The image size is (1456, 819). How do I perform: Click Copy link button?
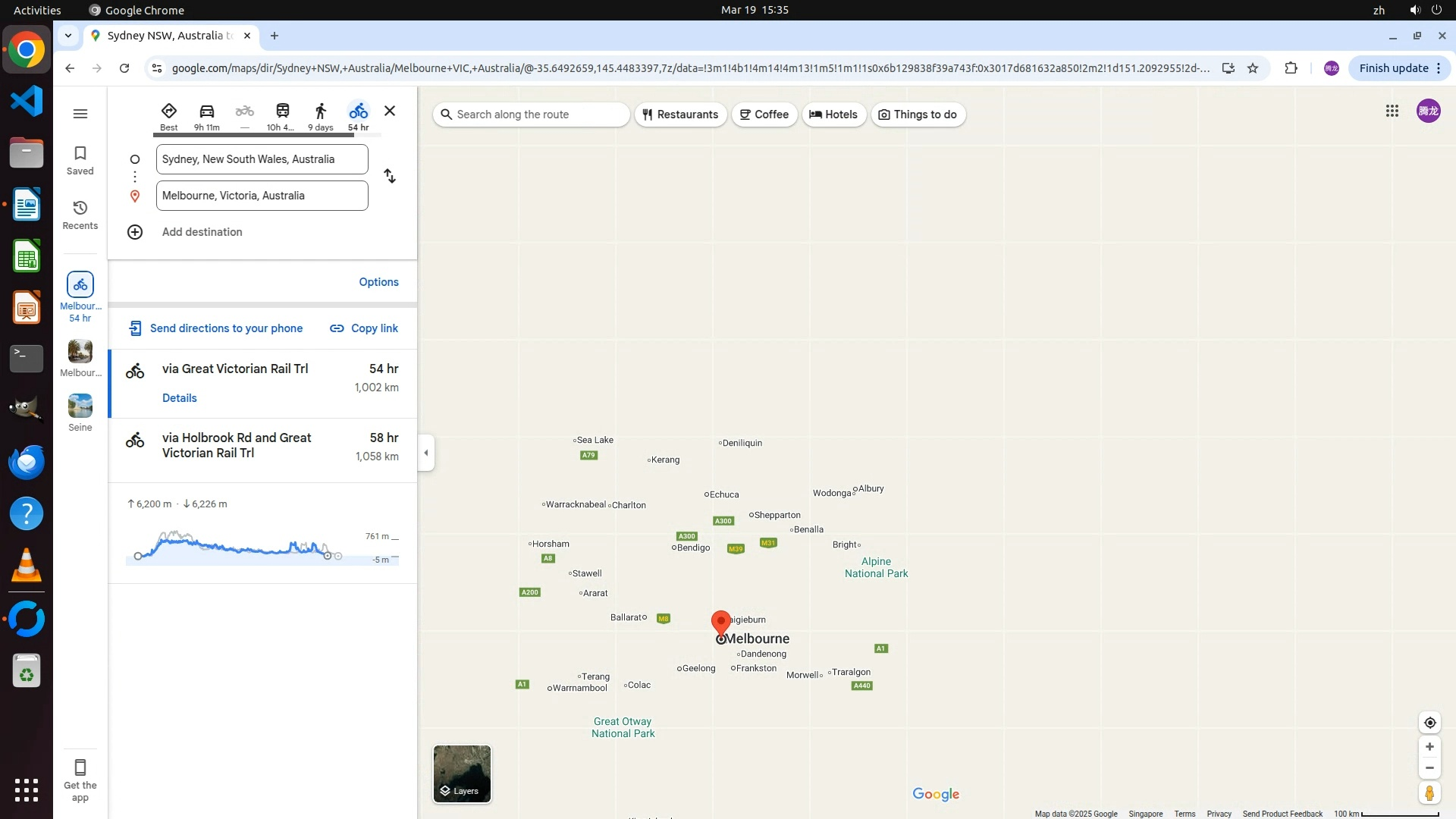(364, 328)
